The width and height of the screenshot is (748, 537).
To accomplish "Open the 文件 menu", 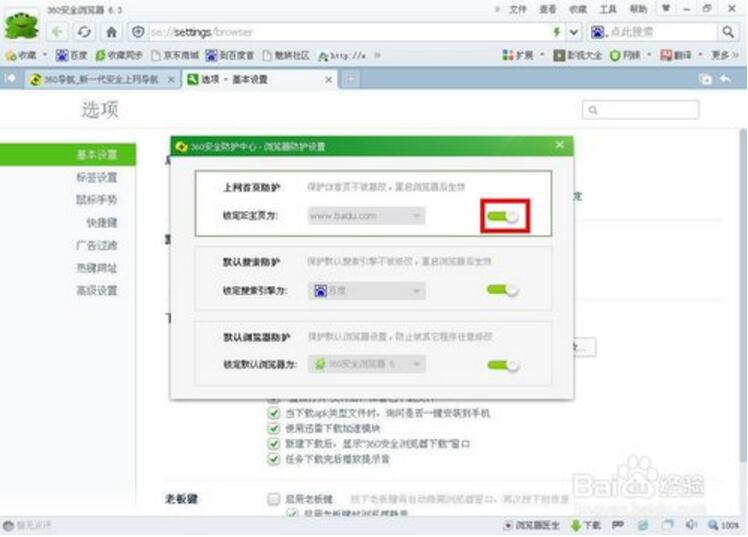I will click(518, 9).
